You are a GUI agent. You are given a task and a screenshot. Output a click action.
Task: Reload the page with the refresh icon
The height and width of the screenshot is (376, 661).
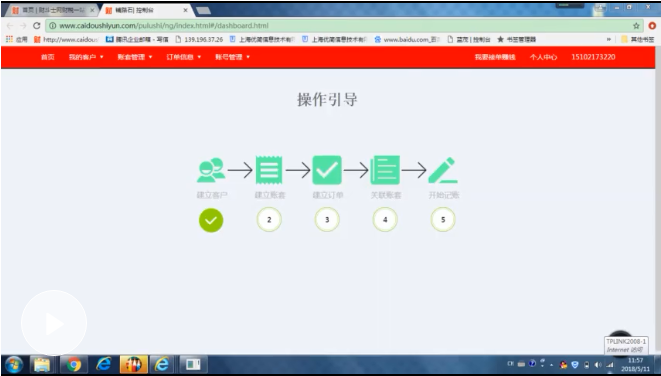pyautogui.click(x=37, y=26)
